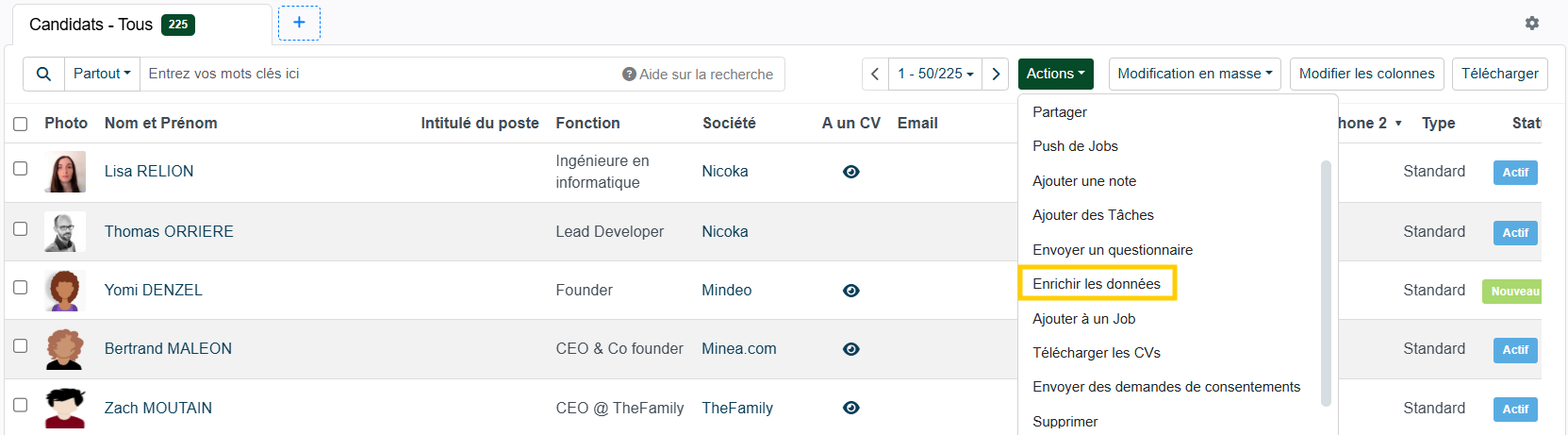The height and width of the screenshot is (435, 1568).
Task: Click the Télécharger button
Action: tap(1499, 74)
